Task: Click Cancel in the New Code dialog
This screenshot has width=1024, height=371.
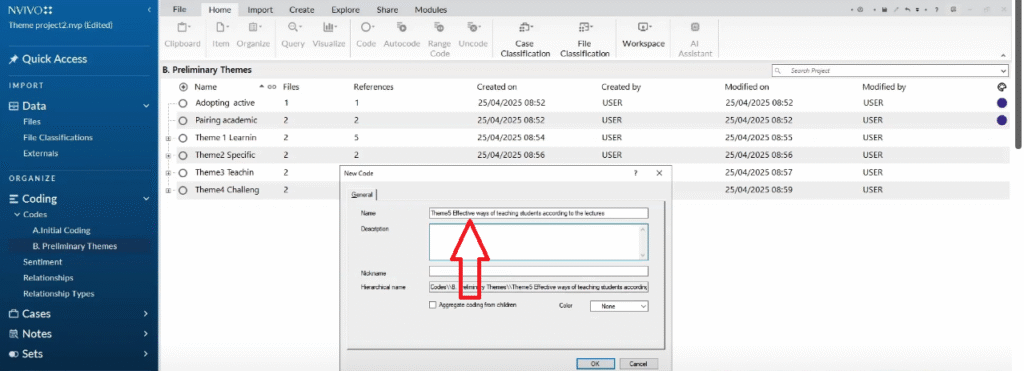Action: [x=638, y=364]
